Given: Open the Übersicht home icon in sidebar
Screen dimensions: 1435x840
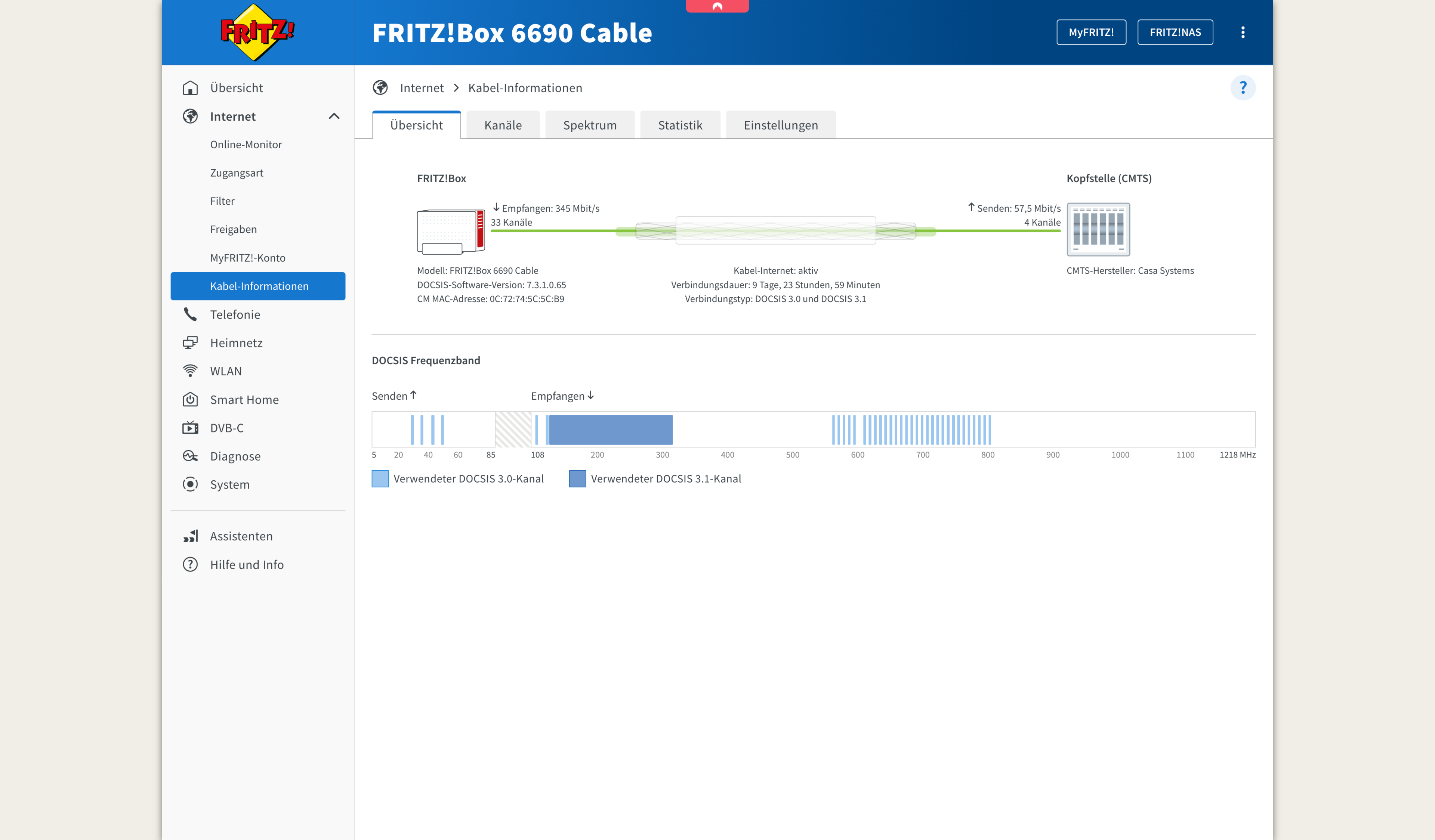Looking at the screenshot, I should click(190, 88).
